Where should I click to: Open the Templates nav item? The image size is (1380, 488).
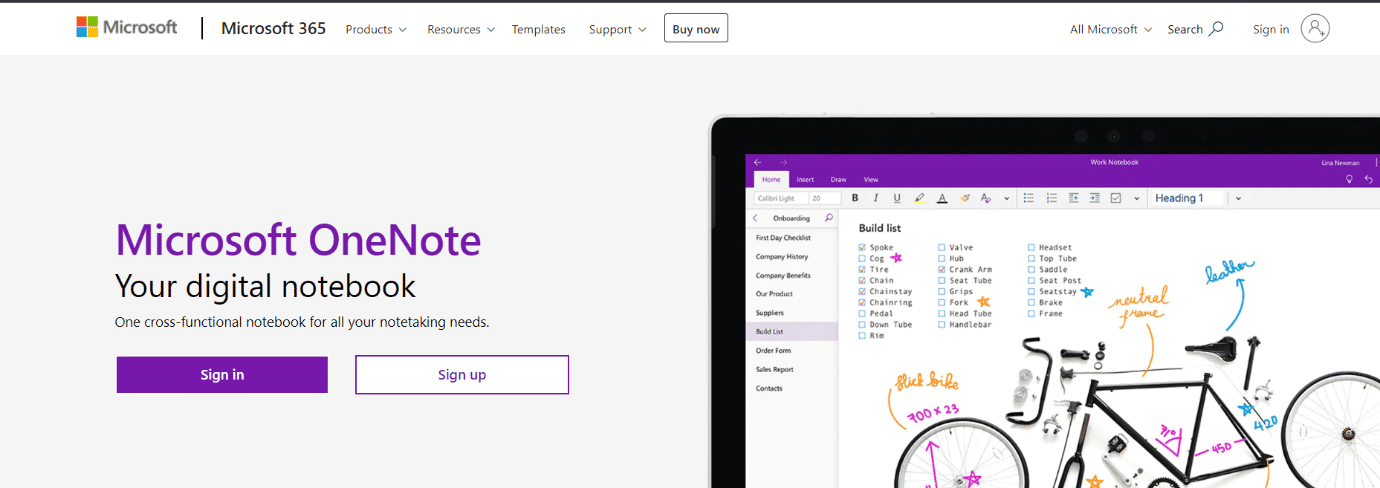pos(539,29)
